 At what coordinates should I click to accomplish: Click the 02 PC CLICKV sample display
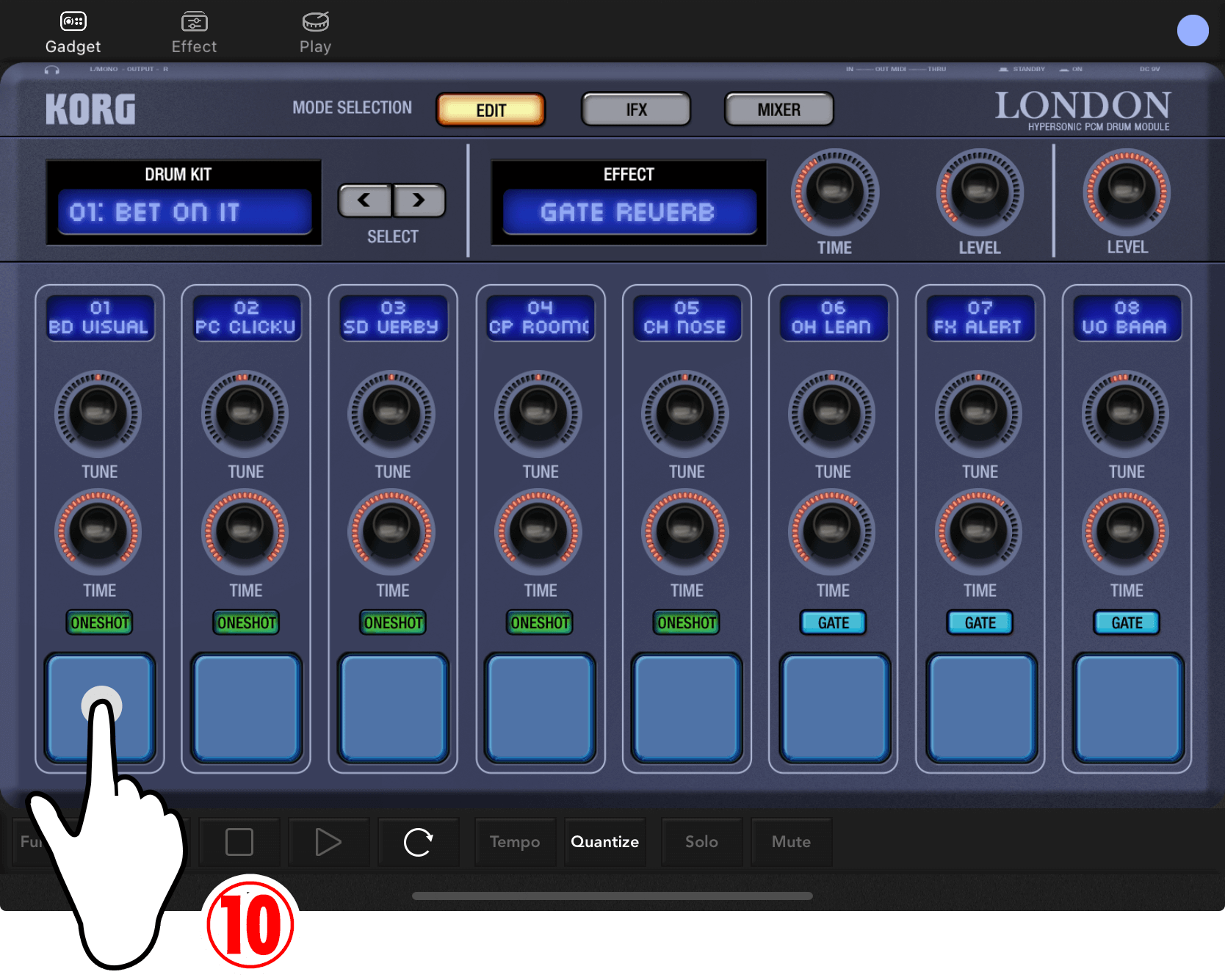pos(246,318)
